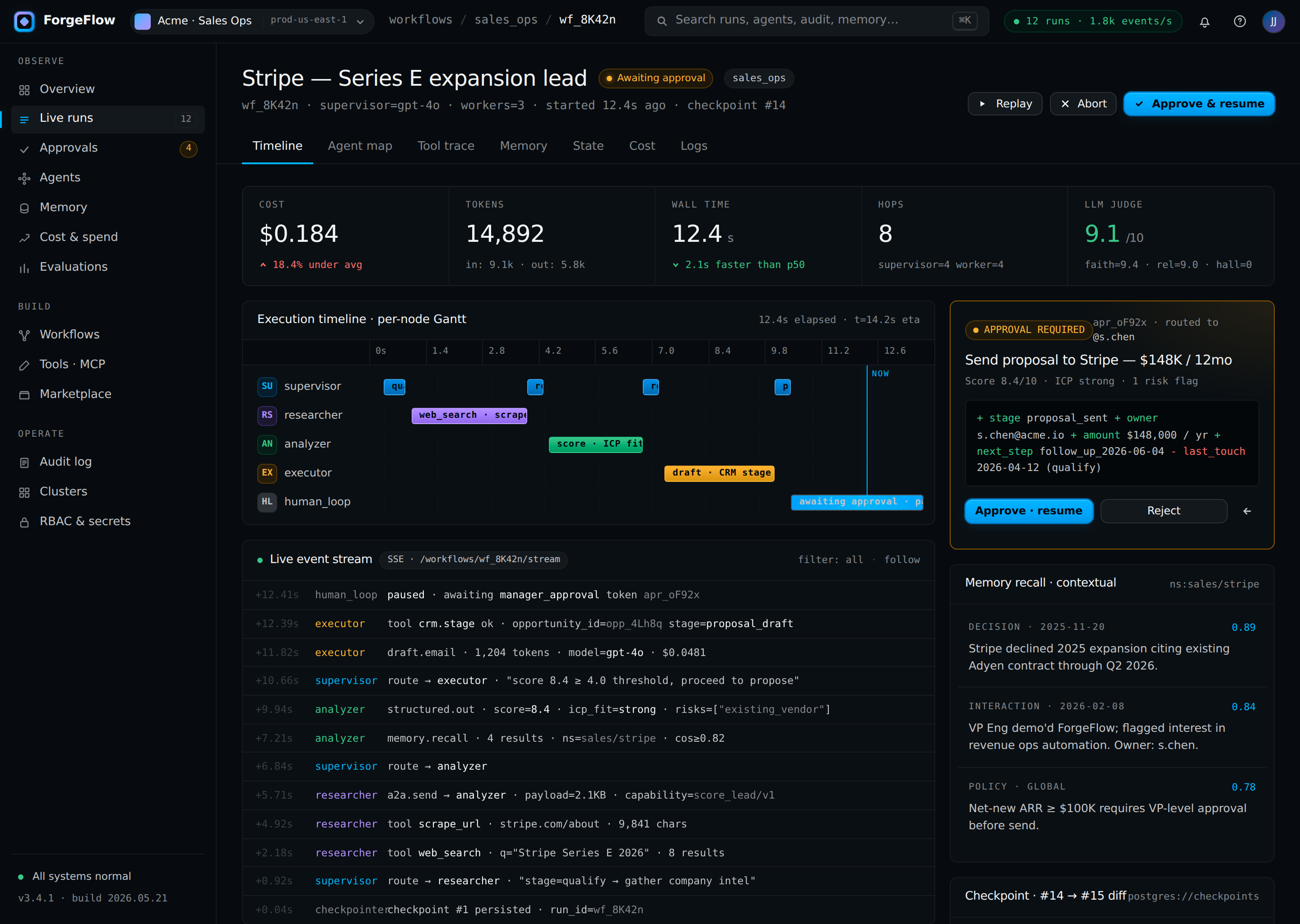The height and width of the screenshot is (924, 1300).
Task: Click the Overview grid icon
Action: pos(24,90)
